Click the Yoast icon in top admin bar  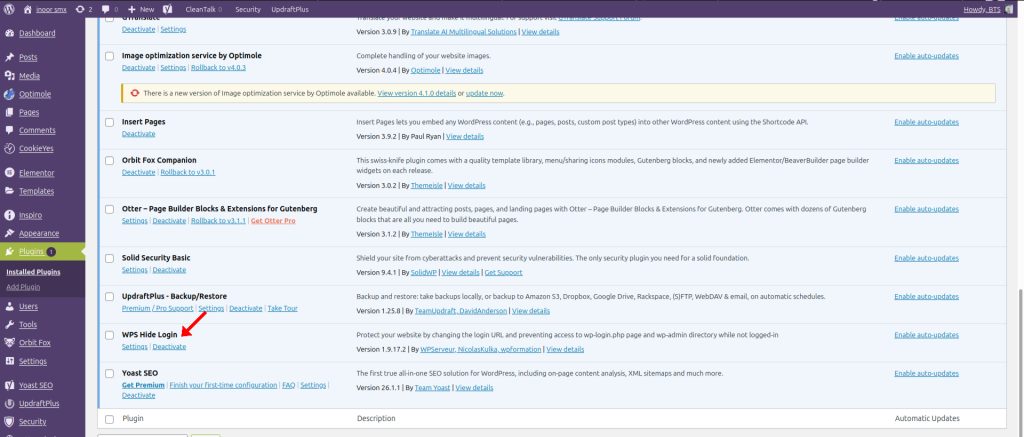pos(166,9)
